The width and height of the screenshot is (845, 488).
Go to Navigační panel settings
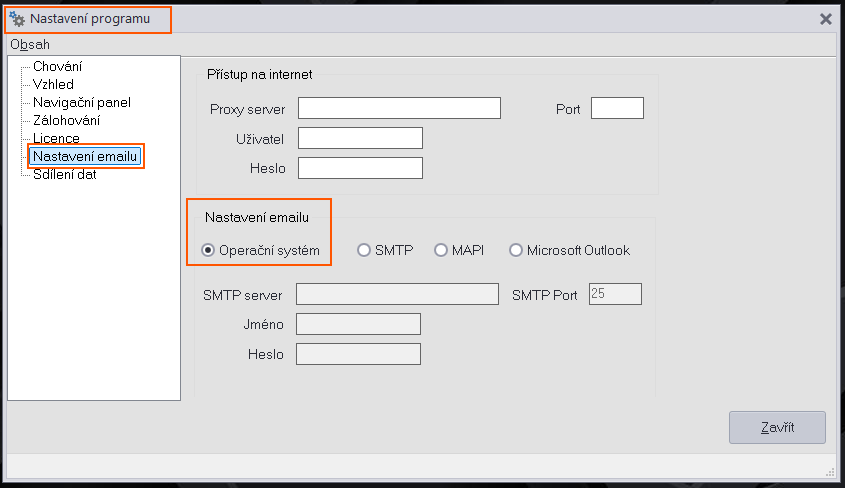click(x=81, y=102)
